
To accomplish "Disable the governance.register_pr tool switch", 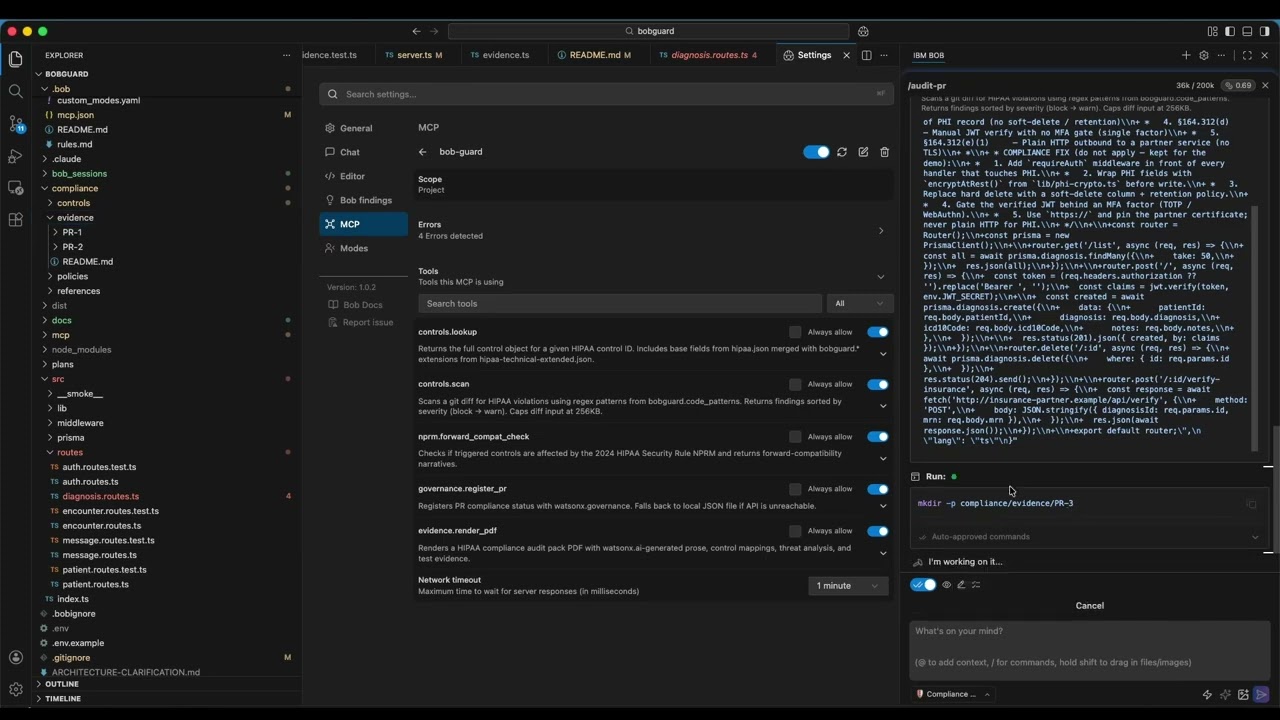I will 877,489.
